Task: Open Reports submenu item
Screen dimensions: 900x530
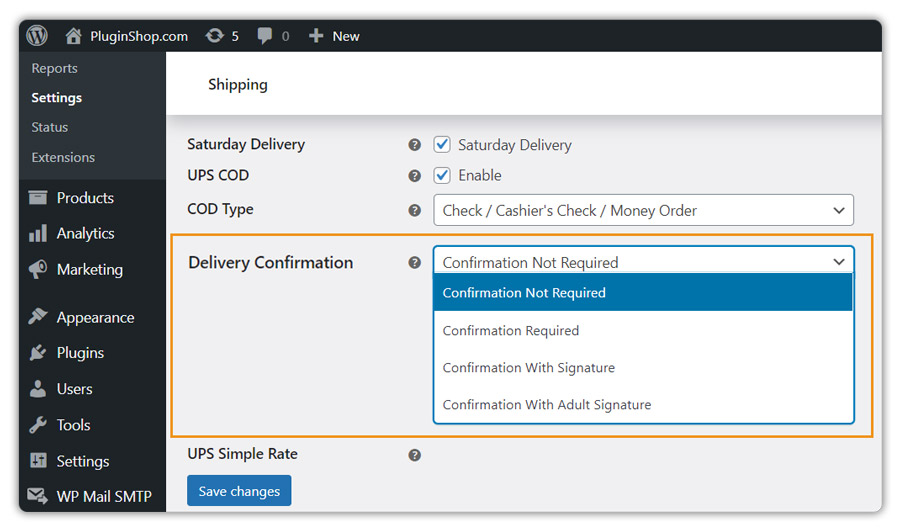Action: 55,68
